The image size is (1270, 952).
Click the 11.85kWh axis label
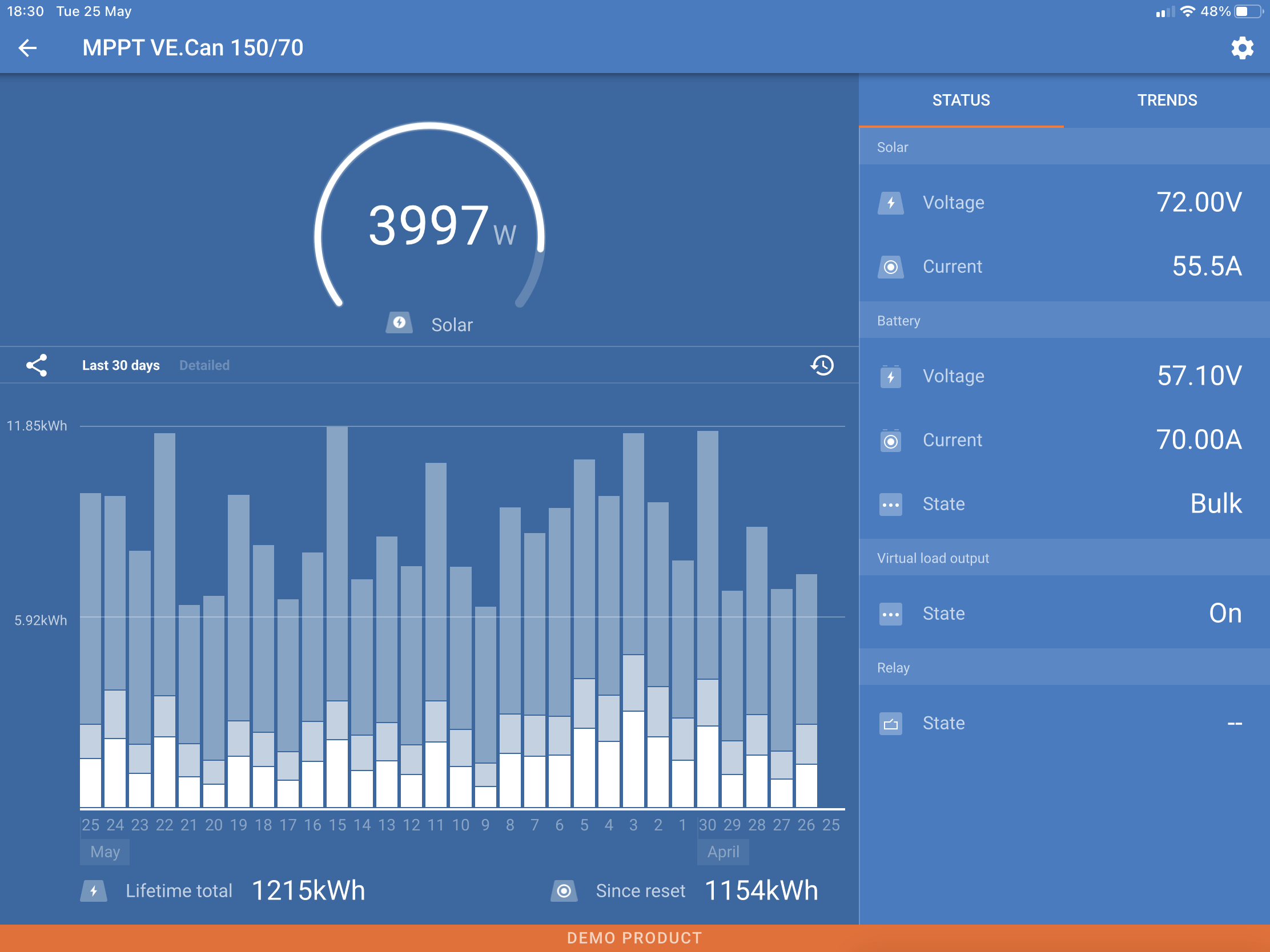coord(37,426)
